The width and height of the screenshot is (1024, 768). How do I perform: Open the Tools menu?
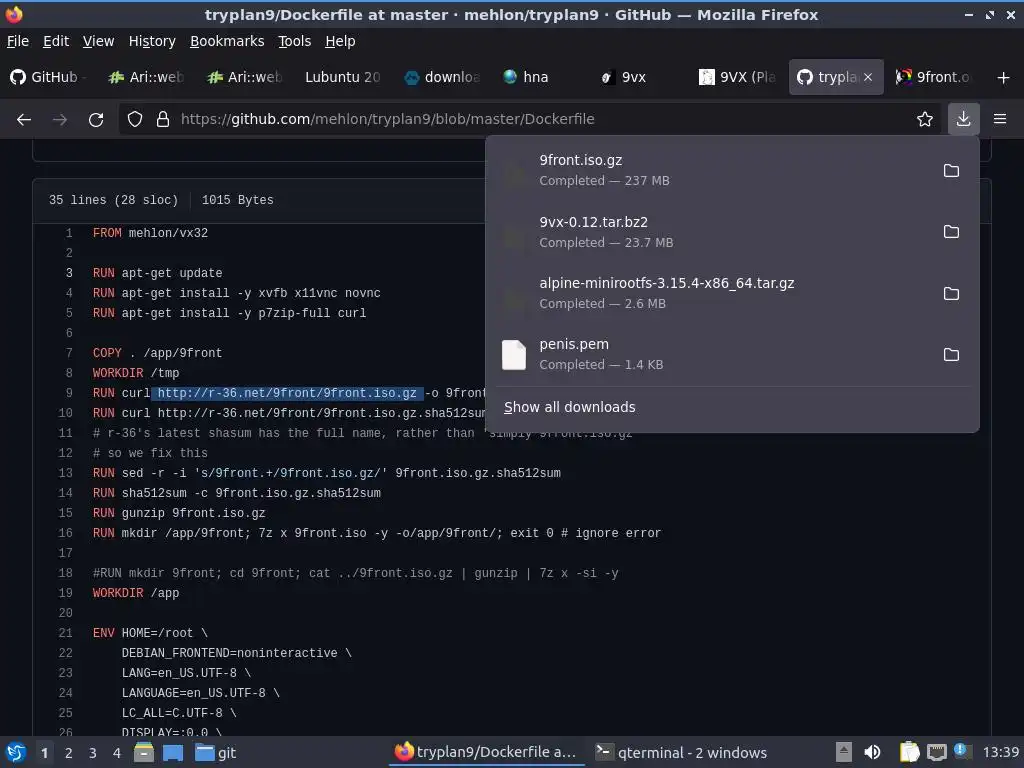[295, 41]
